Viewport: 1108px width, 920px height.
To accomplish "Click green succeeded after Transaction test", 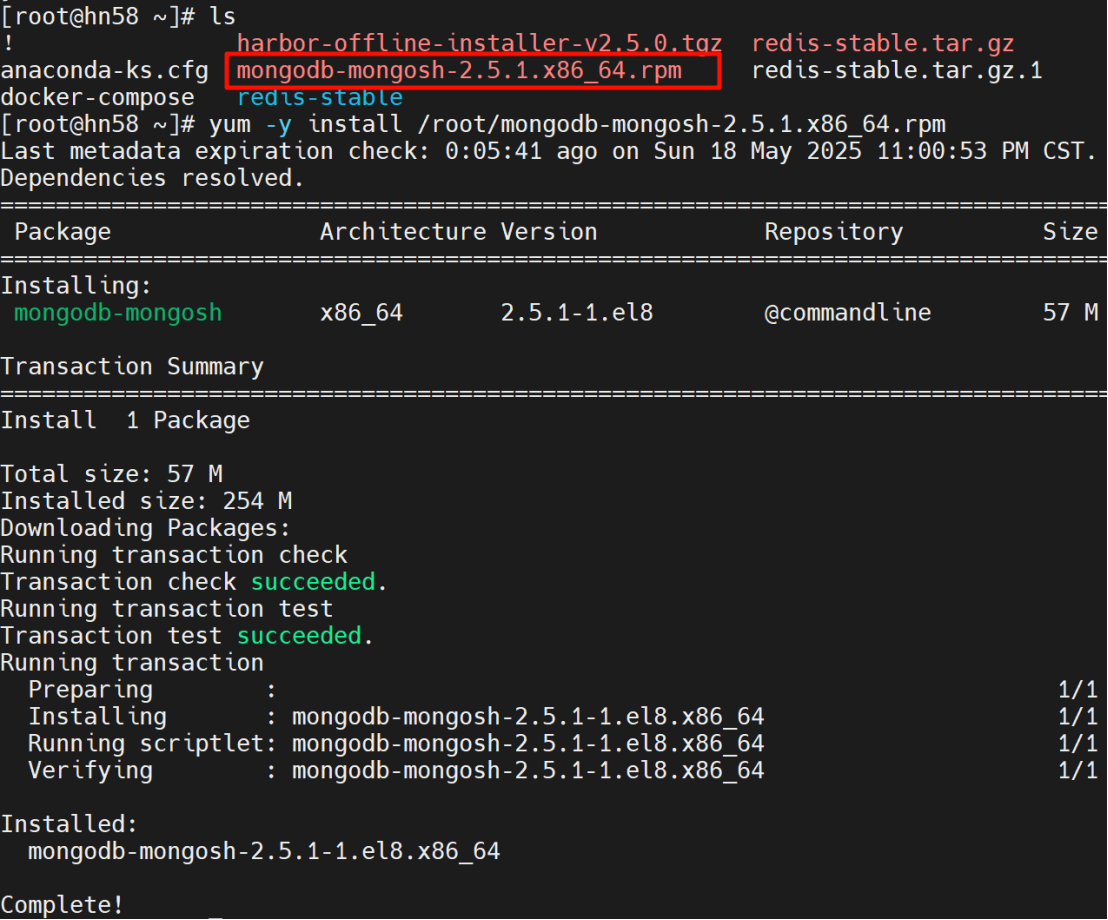I will click(x=299, y=636).
